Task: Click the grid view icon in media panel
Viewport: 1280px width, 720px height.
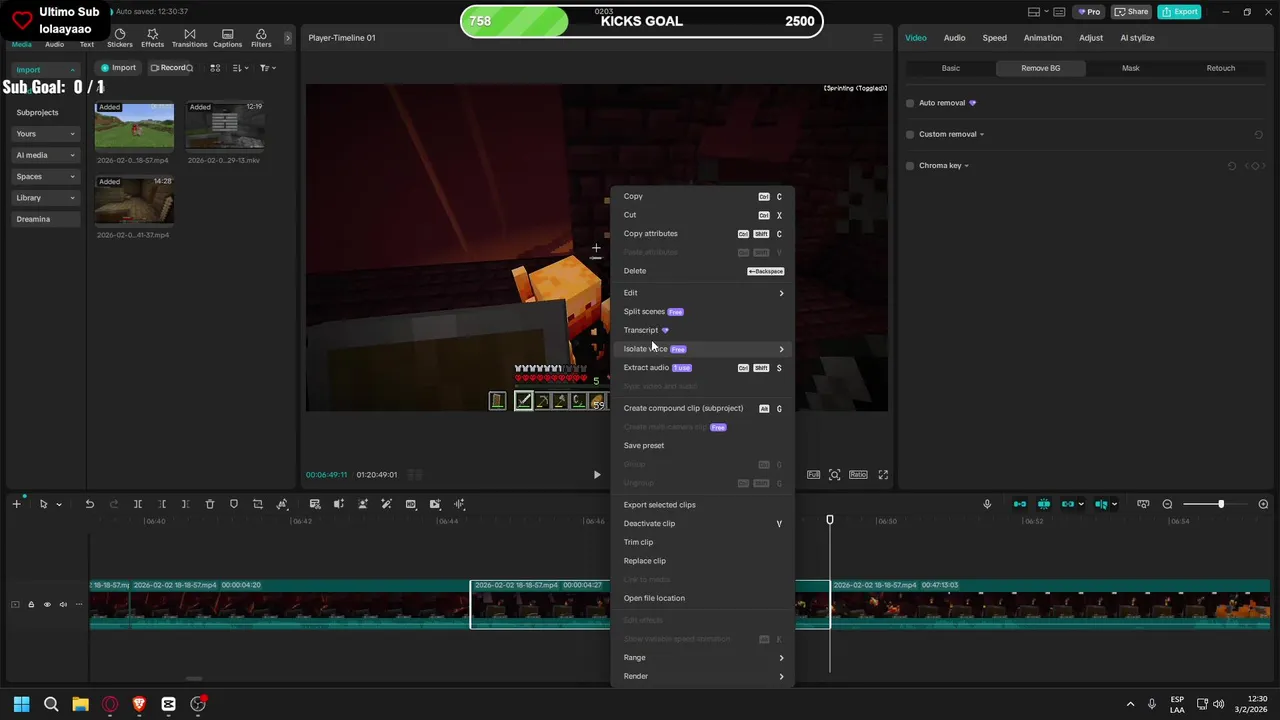Action: tap(216, 68)
